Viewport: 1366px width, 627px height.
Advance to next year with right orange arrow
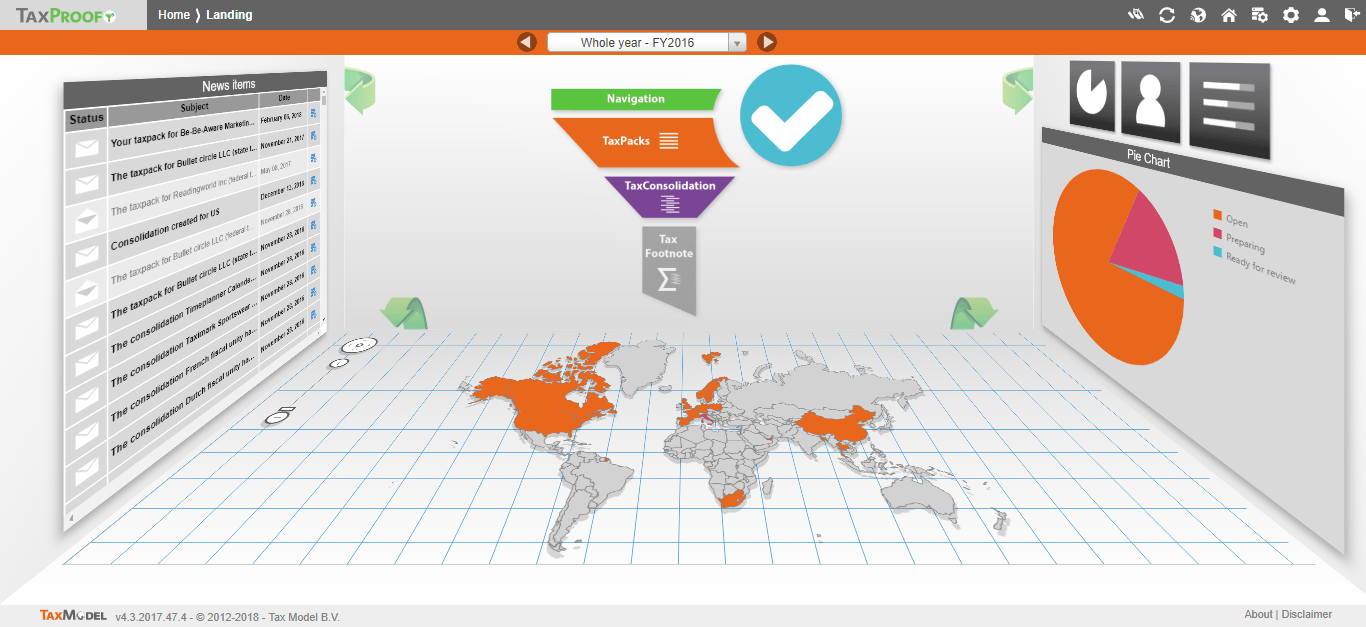(767, 42)
